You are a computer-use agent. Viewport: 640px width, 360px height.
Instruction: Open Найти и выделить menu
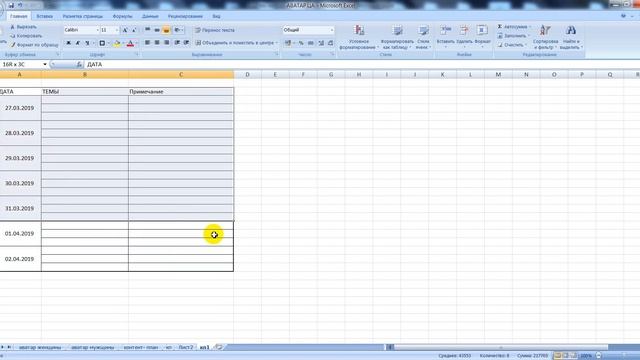571,37
